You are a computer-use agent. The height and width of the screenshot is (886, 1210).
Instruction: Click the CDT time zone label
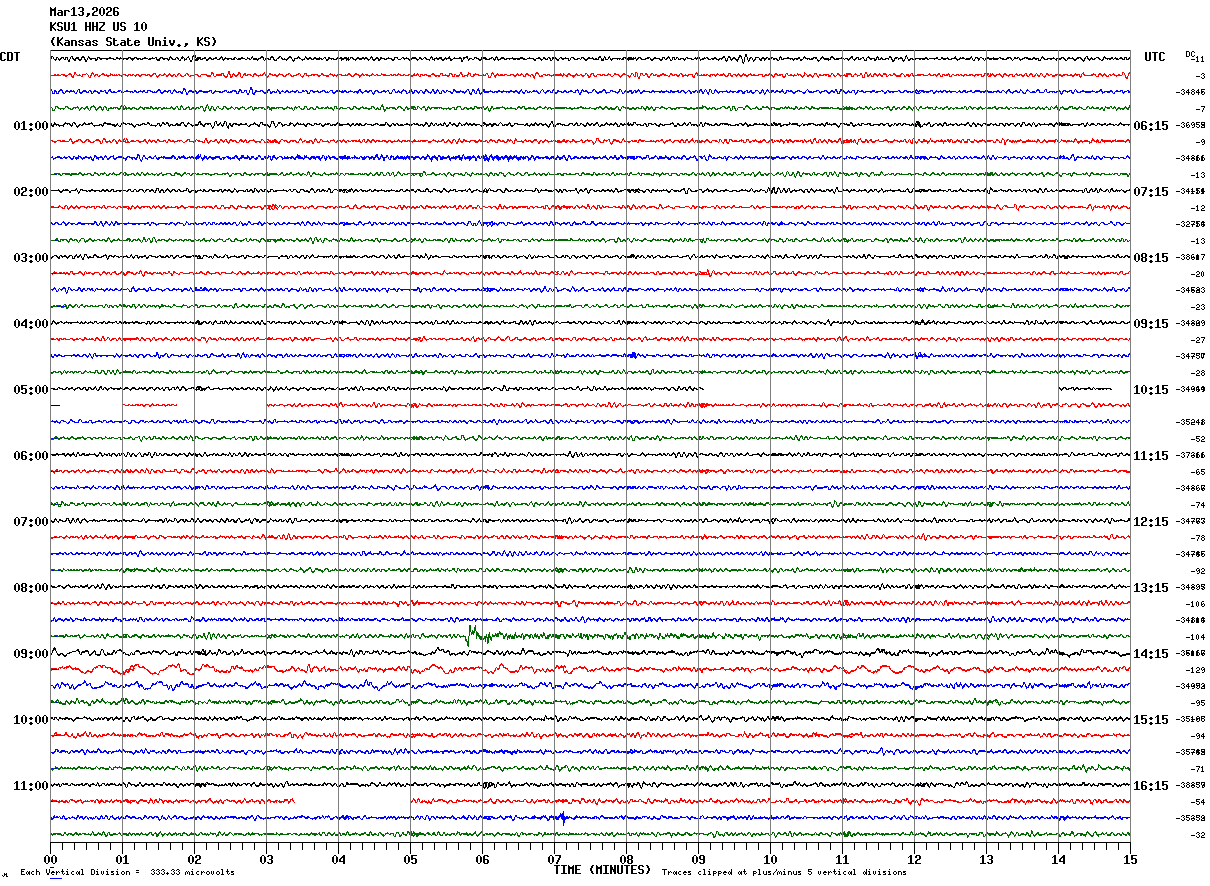pos(10,57)
